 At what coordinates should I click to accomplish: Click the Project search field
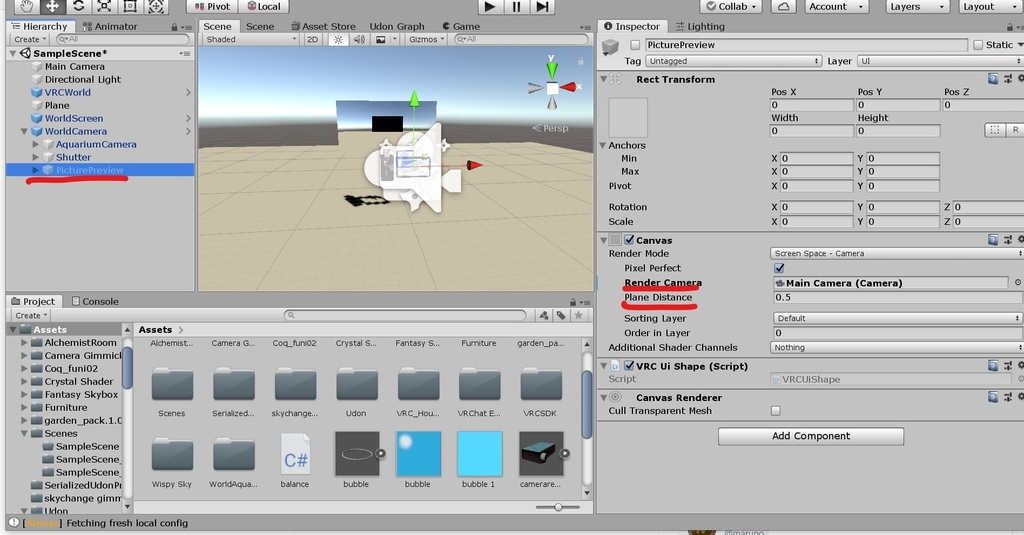point(405,316)
